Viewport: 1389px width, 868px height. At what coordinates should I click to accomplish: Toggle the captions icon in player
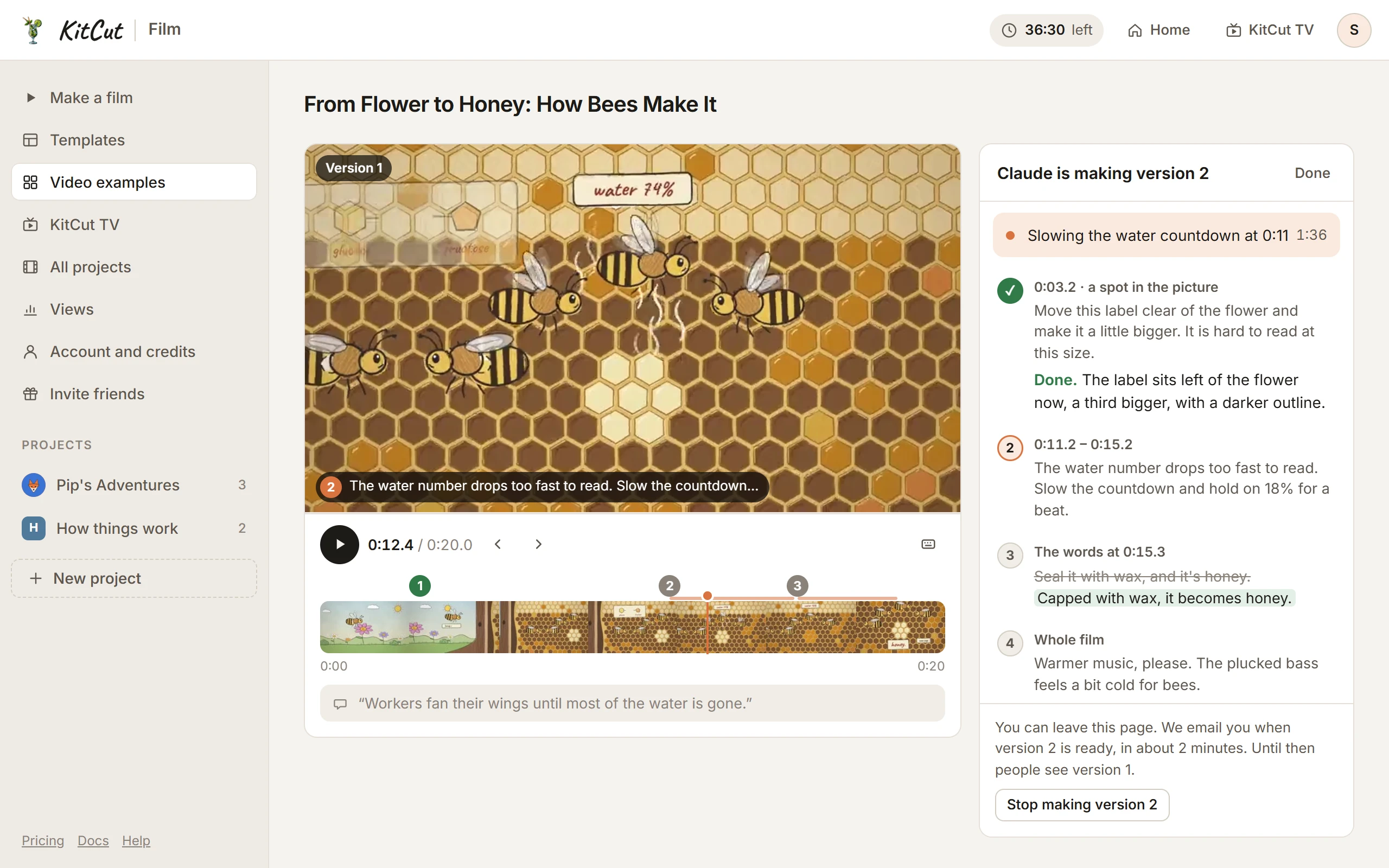pyautogui.click(x=927, y=544)
